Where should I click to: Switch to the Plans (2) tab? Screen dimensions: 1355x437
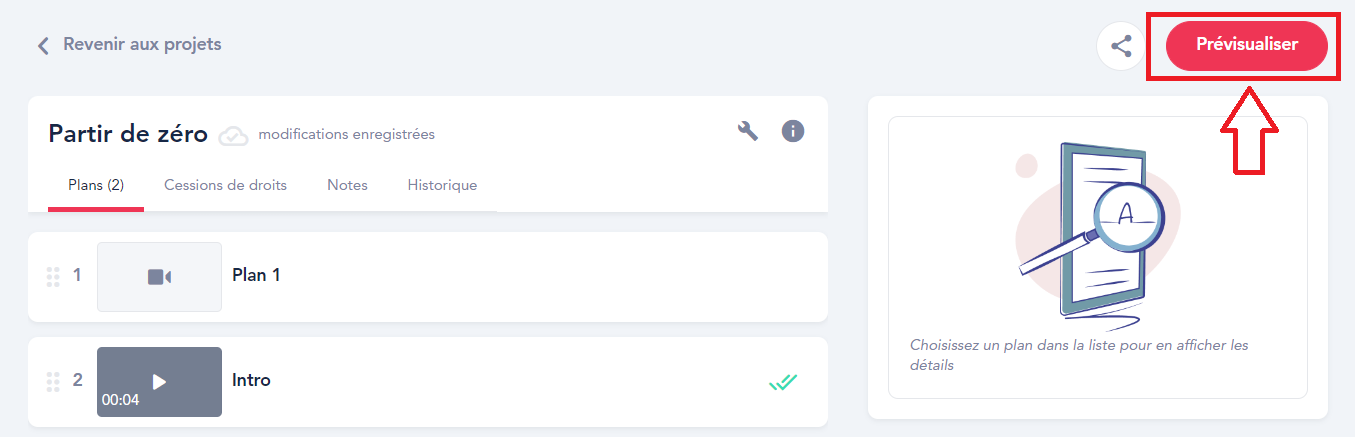(96, 185)
